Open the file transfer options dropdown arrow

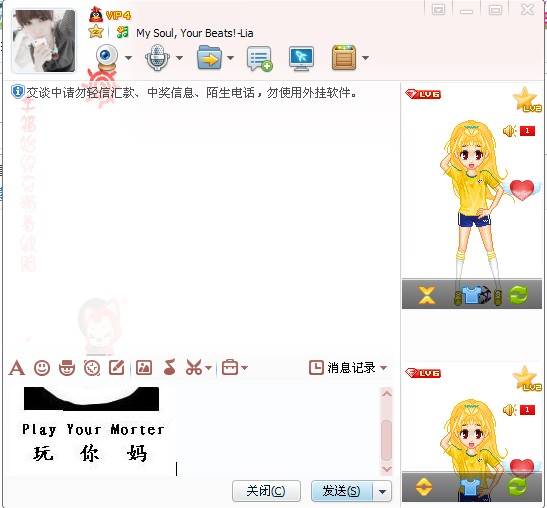(231, 58)
